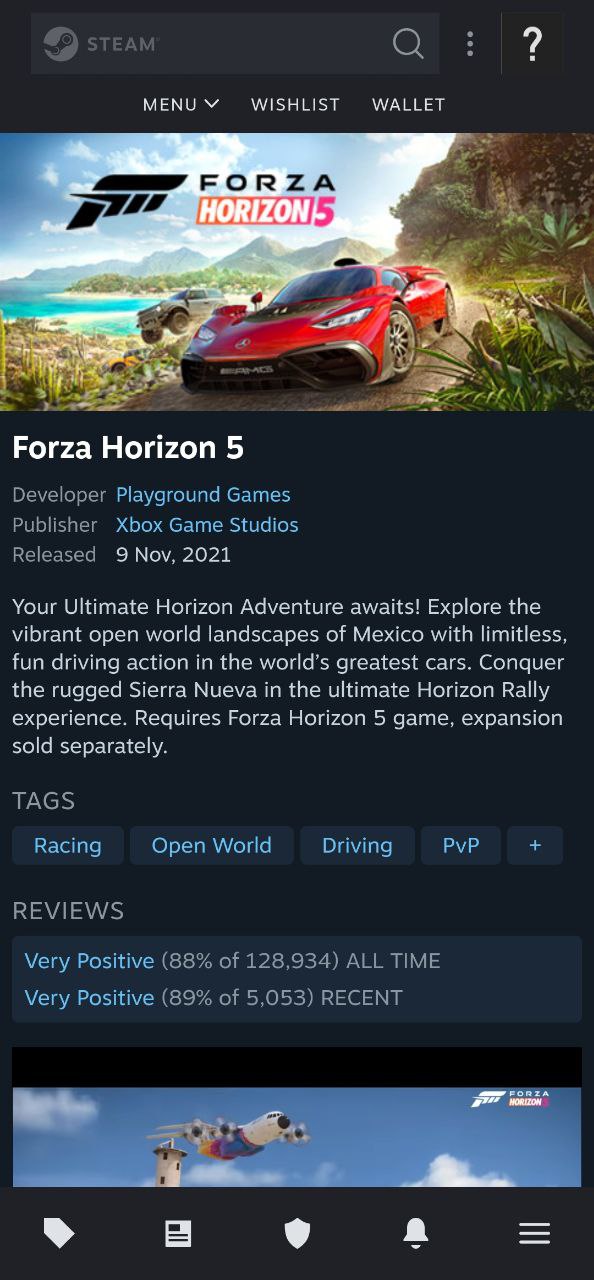Select the Racing tag
This screenshot has width=594, height=1280.
tap(68, 845)
